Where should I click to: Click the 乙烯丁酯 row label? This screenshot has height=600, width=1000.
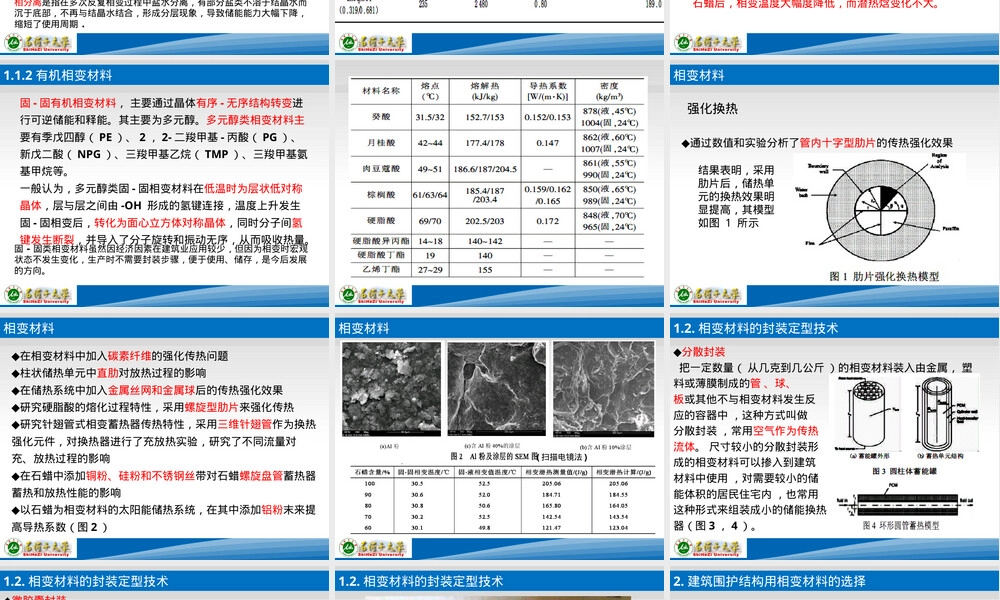(x=381, y=269)
